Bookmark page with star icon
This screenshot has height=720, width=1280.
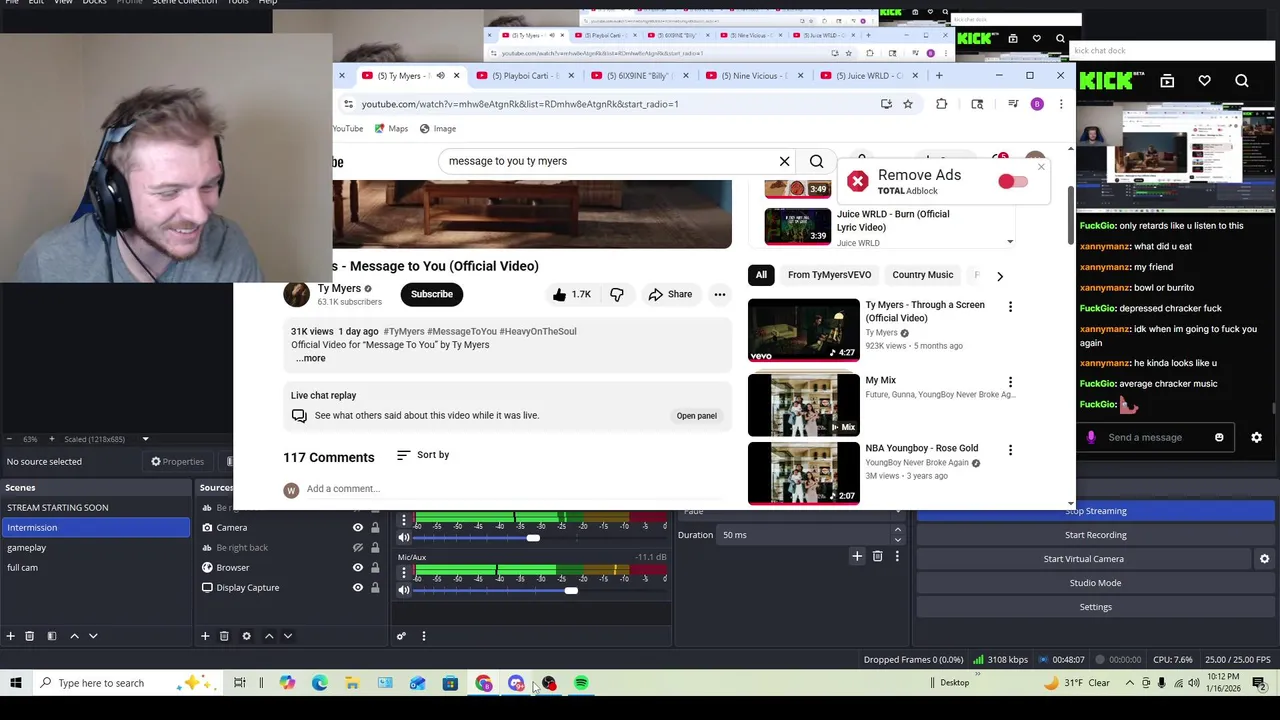908,104
